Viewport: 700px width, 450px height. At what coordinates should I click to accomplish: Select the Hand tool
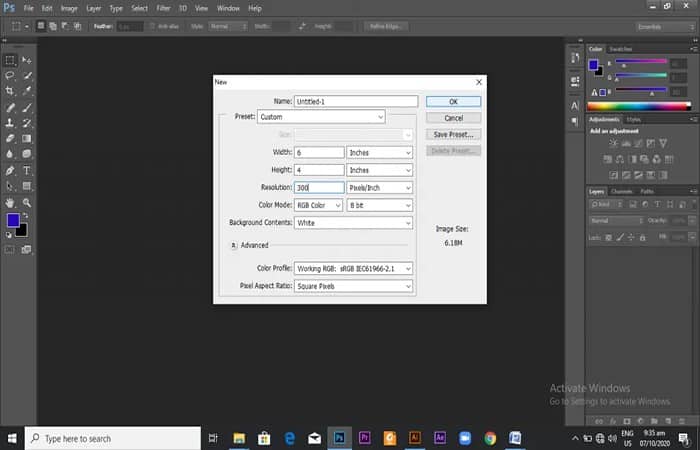click(10, 203)
